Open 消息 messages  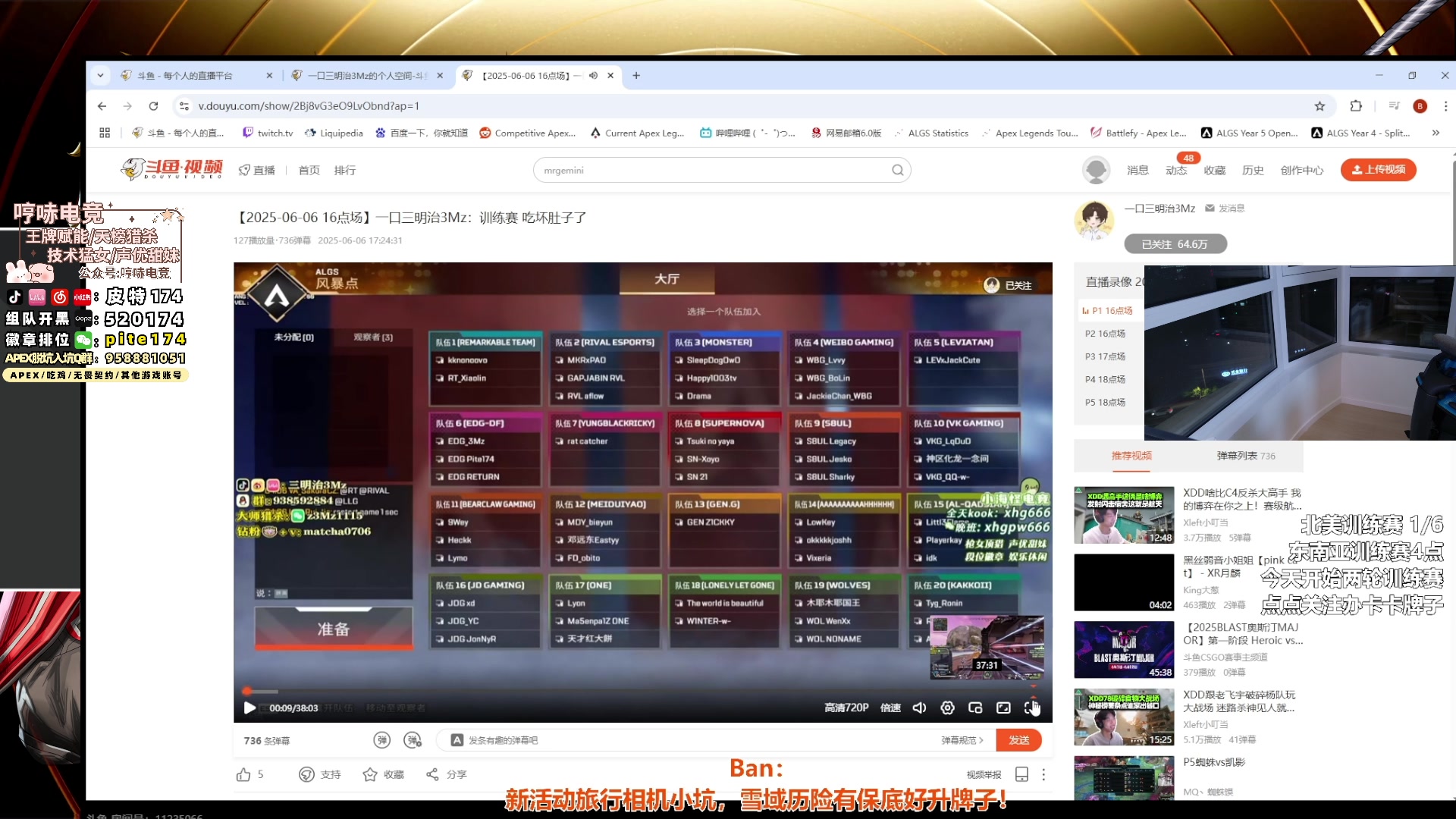point(1137,170)
